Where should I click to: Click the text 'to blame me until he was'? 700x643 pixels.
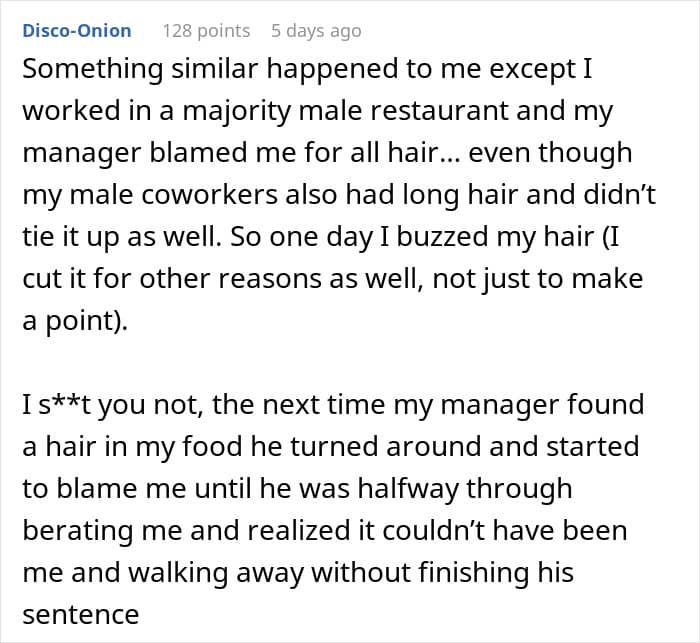(186, 489)
